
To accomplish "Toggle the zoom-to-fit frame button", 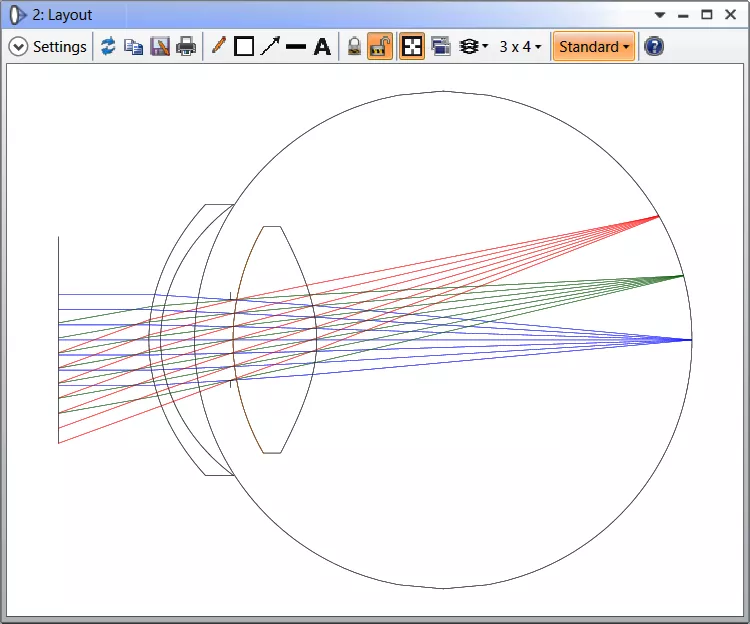I will coord(412,47).
